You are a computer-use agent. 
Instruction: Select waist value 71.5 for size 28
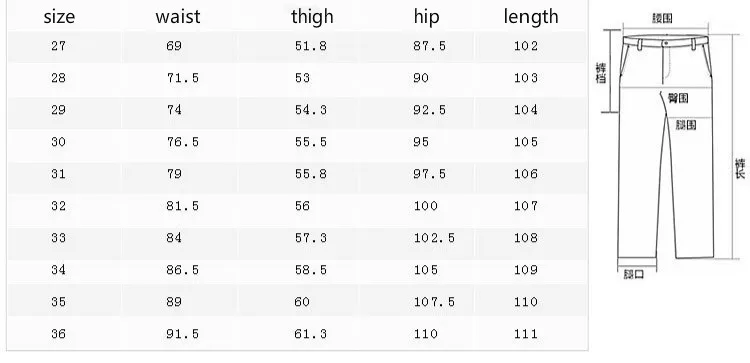pyautogui.click(x=182, y=78)
